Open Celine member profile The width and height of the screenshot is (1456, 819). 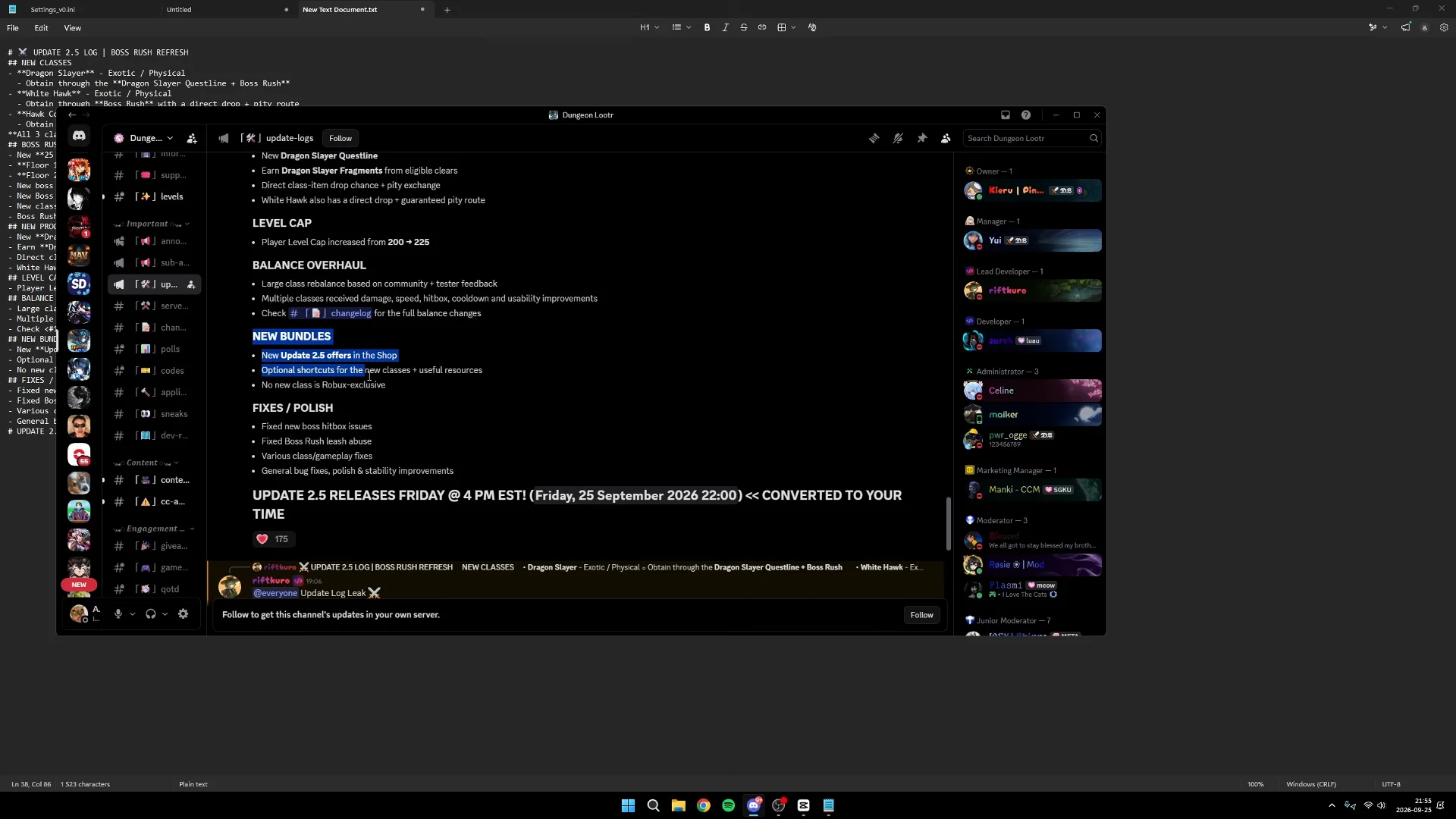tap(1032, 391)
